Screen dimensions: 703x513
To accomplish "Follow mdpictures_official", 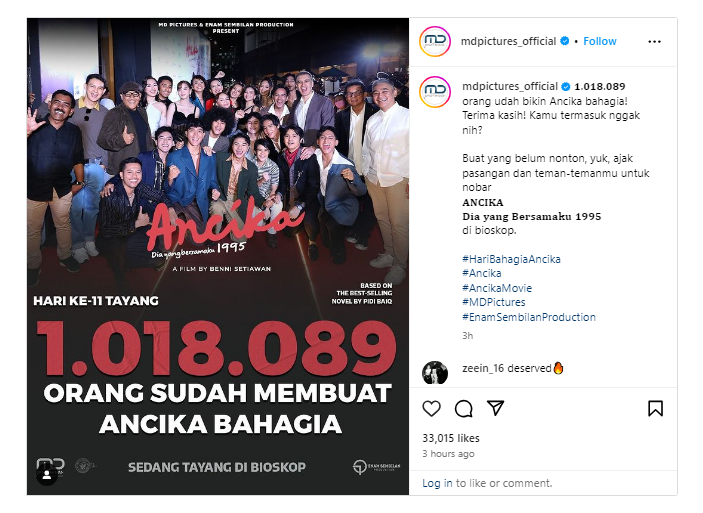I will [599, 41].
